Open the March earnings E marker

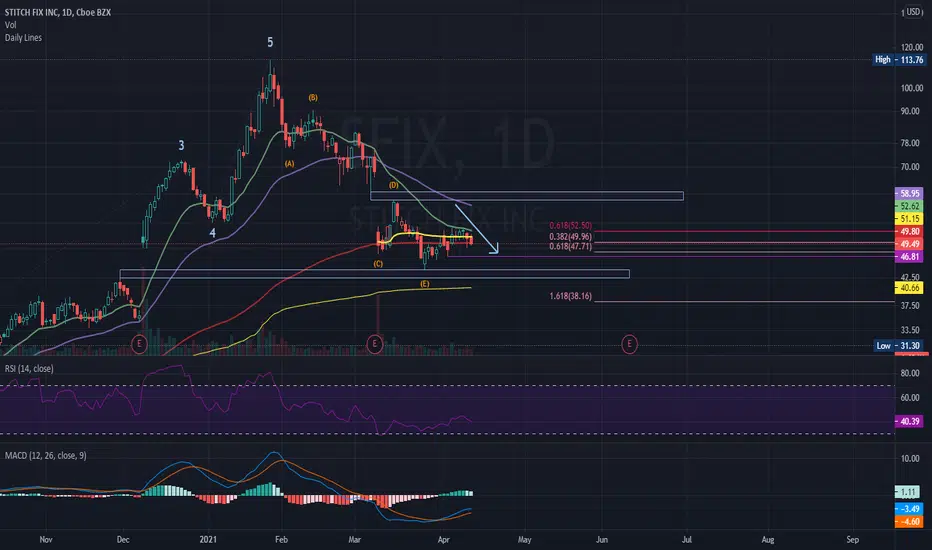click(374, 344)
